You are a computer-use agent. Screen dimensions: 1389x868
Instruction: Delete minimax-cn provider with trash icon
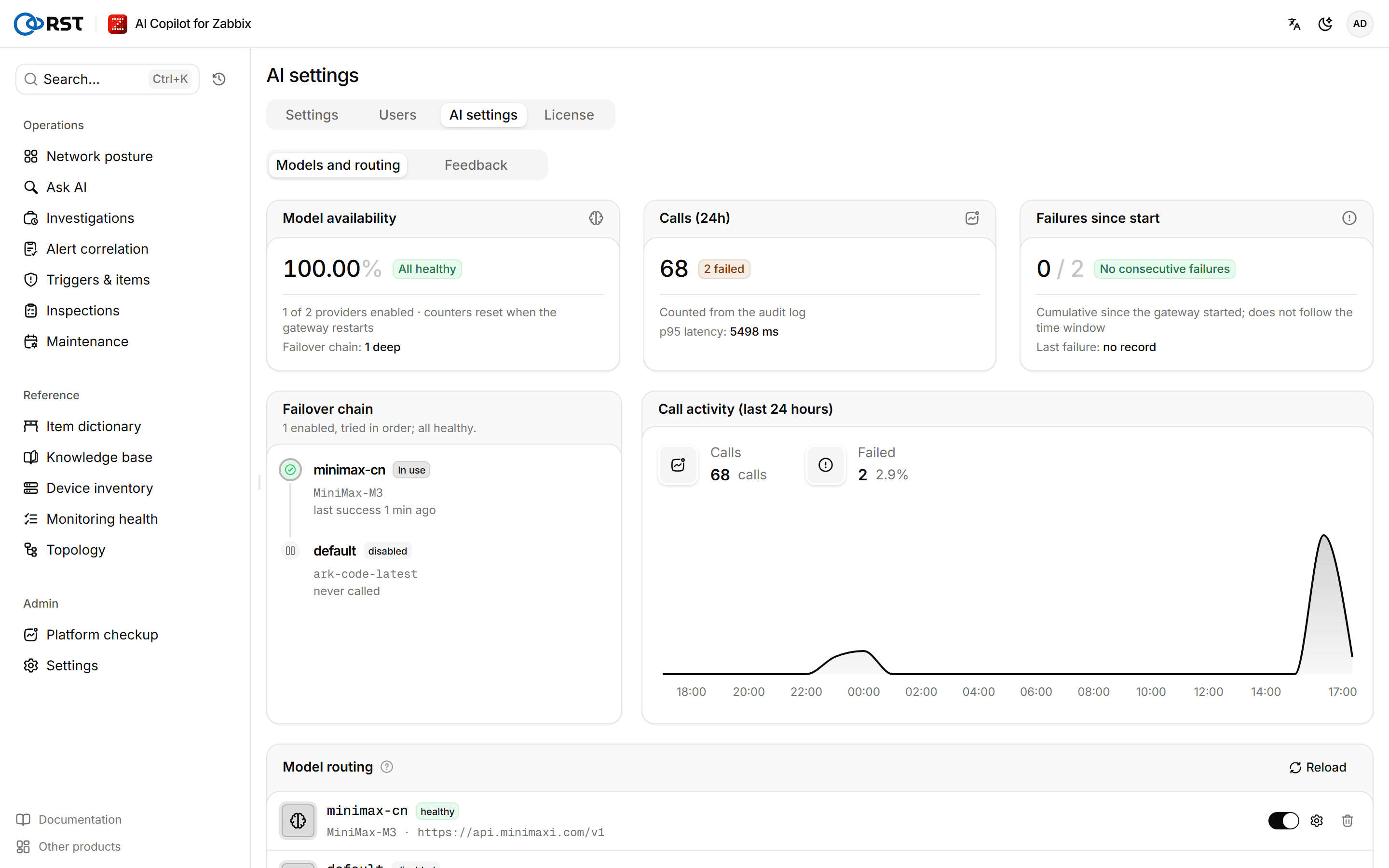(x=1348, y=821)
